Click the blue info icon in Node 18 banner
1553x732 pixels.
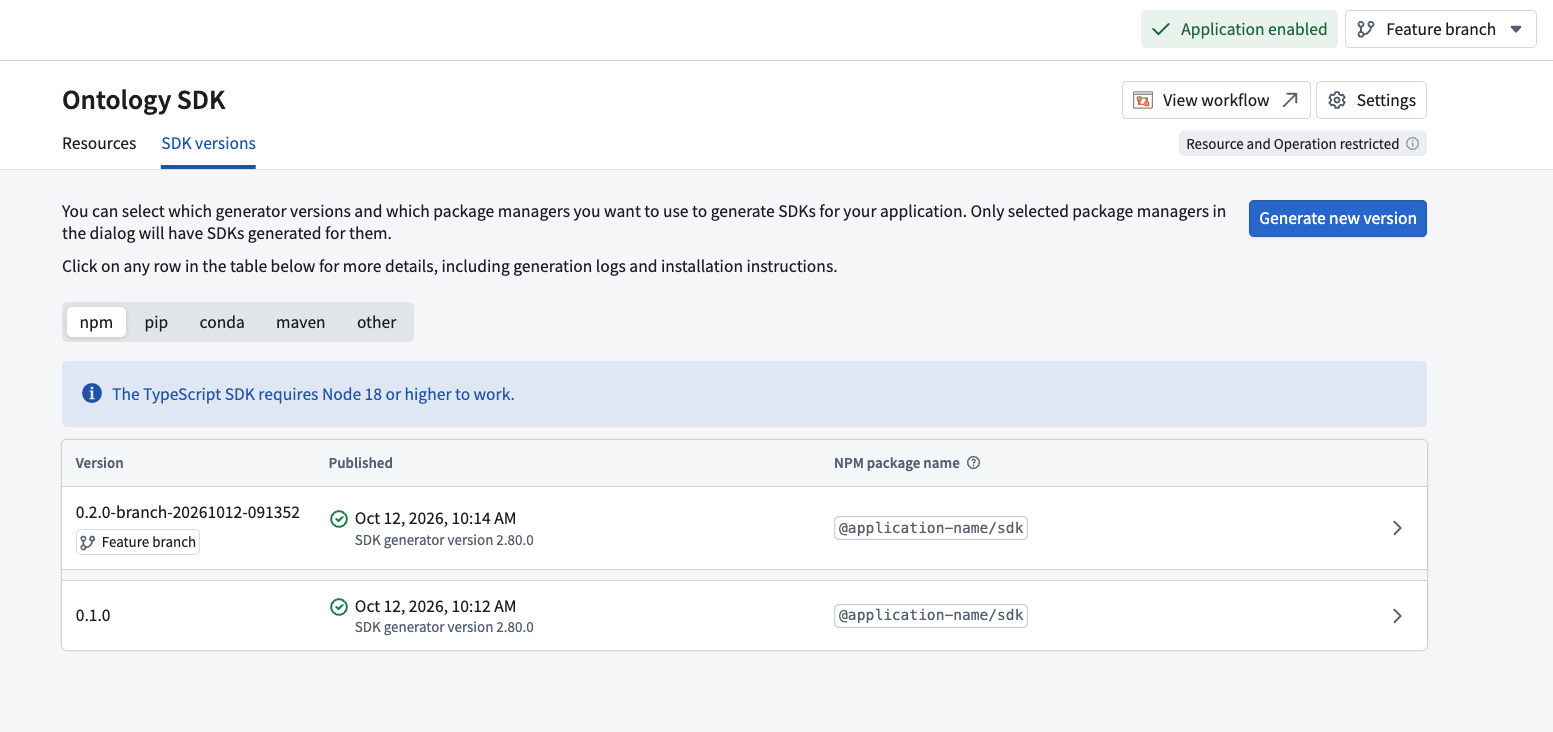(x=92, y=393)
